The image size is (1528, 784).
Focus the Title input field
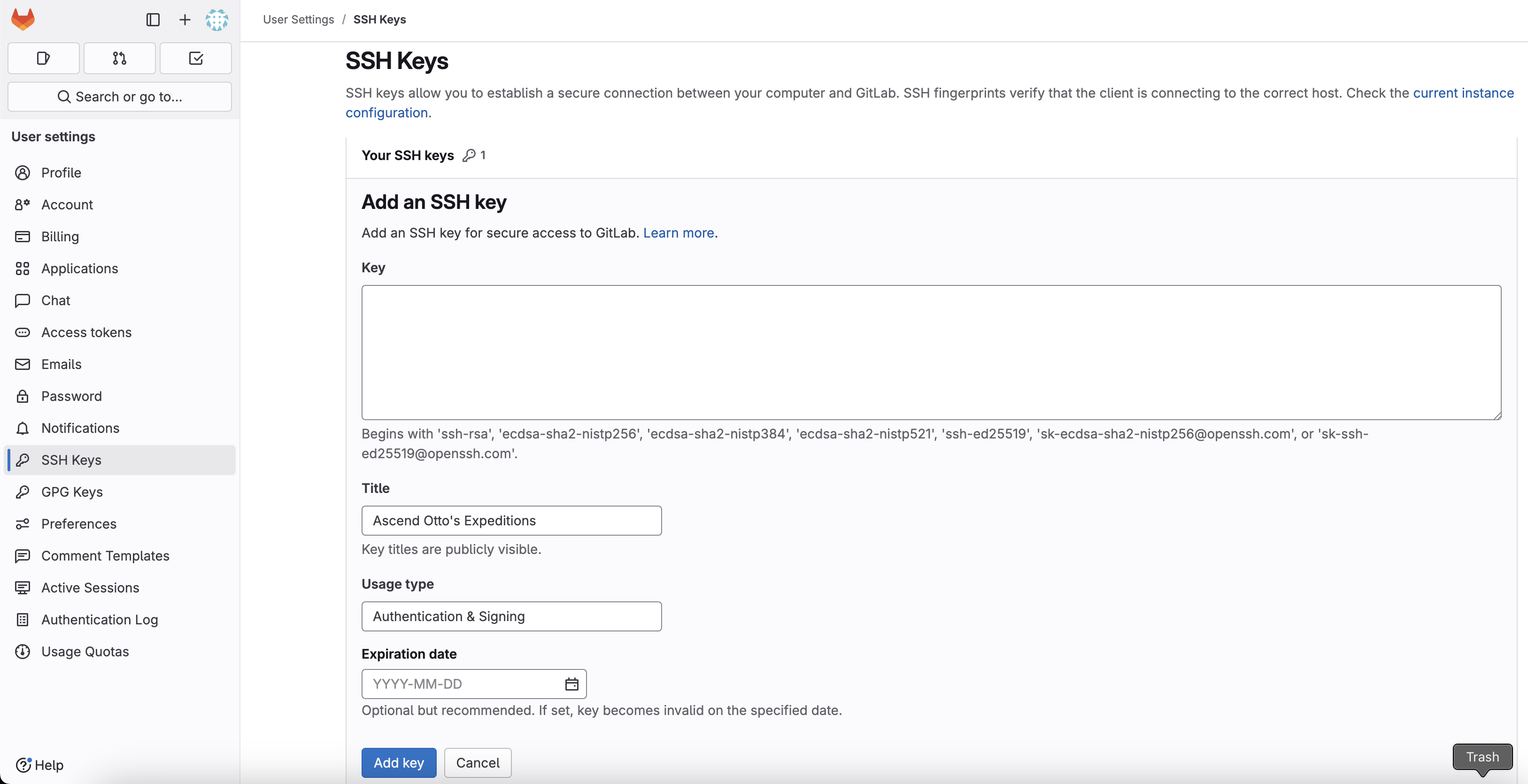pos(511,520)
